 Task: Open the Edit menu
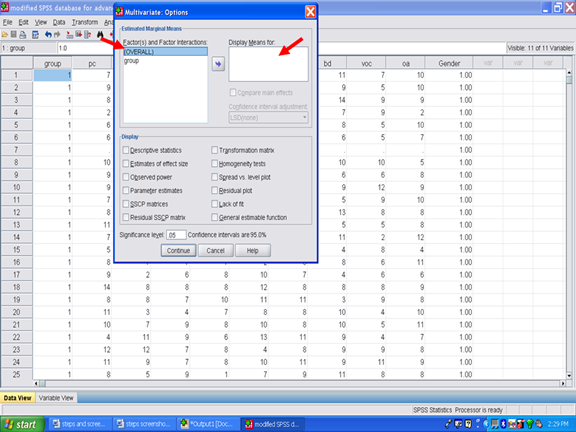coord(24,22)
